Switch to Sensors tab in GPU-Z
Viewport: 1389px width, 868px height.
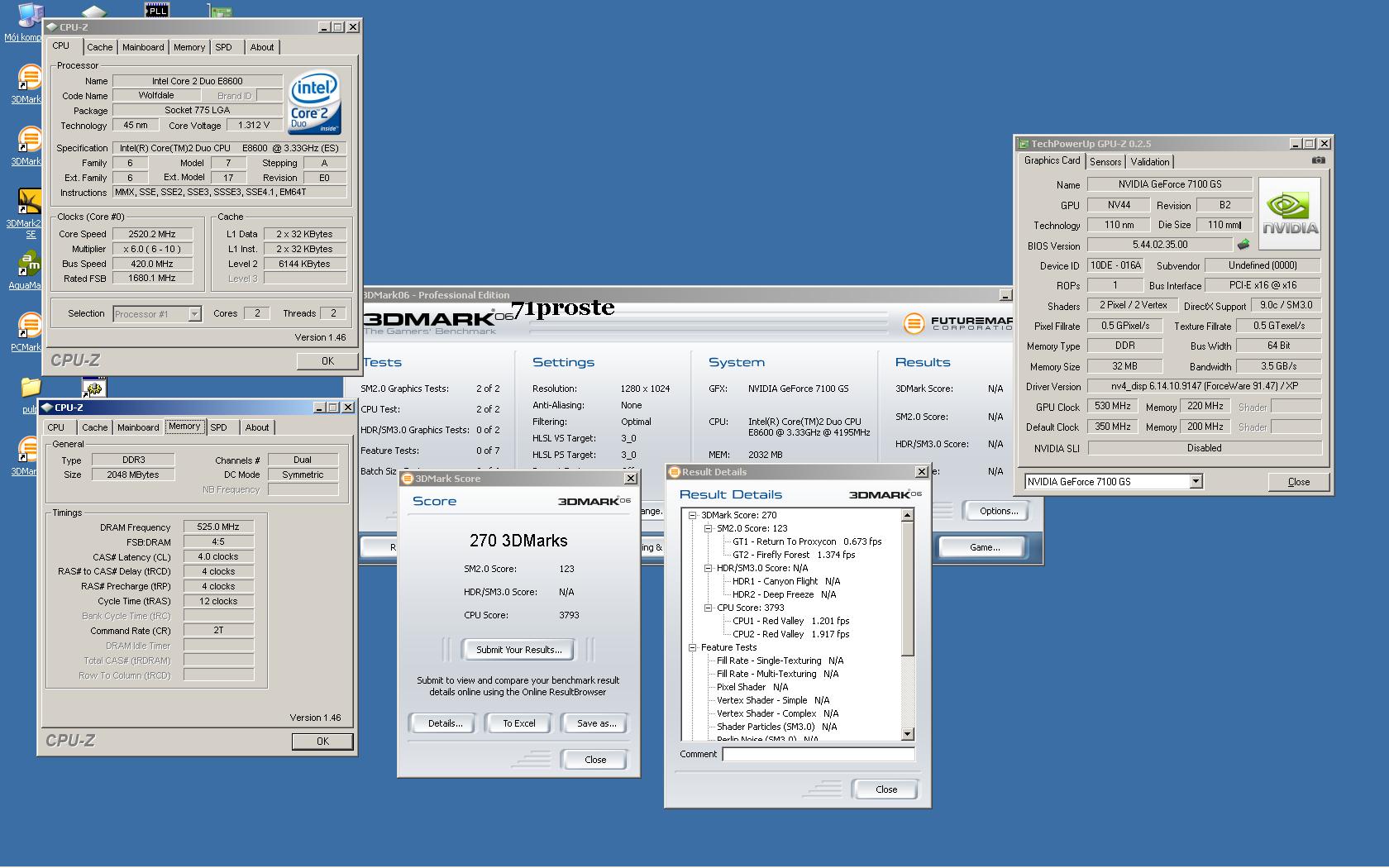1105,162
